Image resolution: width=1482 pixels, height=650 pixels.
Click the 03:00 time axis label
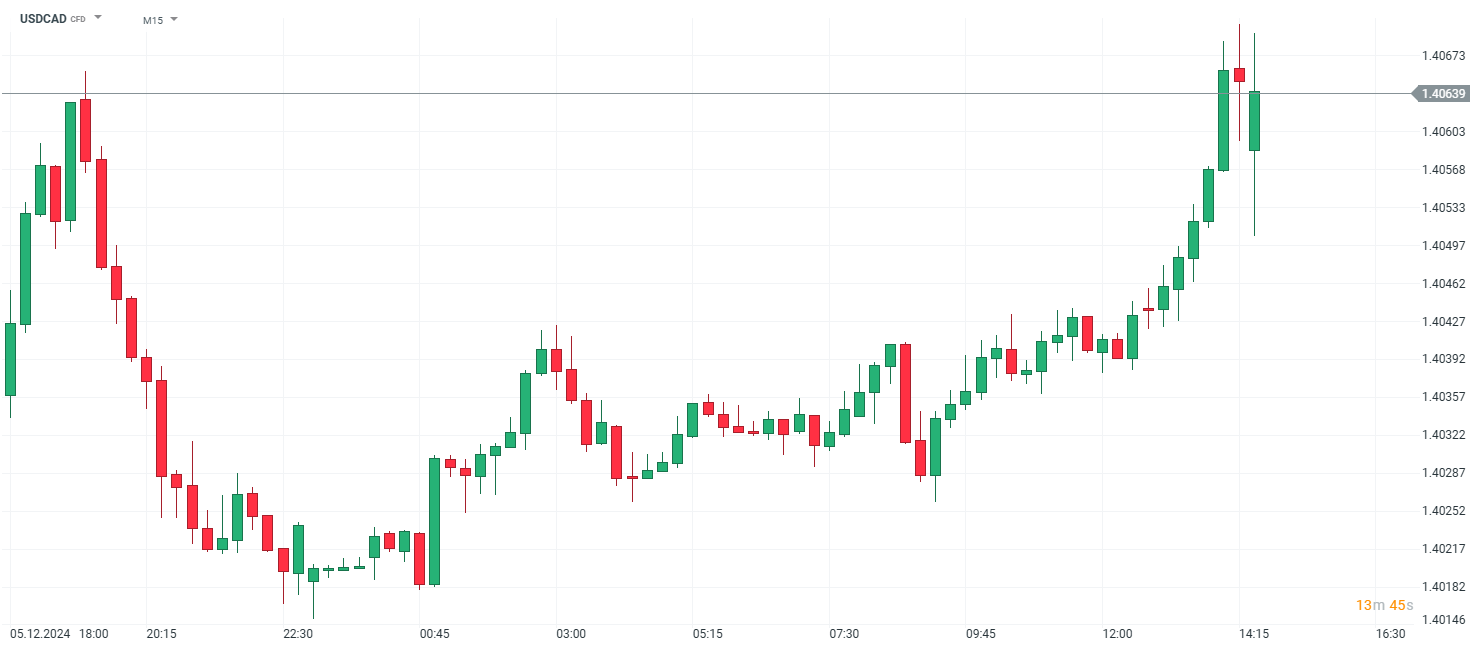tap(571, 634)
